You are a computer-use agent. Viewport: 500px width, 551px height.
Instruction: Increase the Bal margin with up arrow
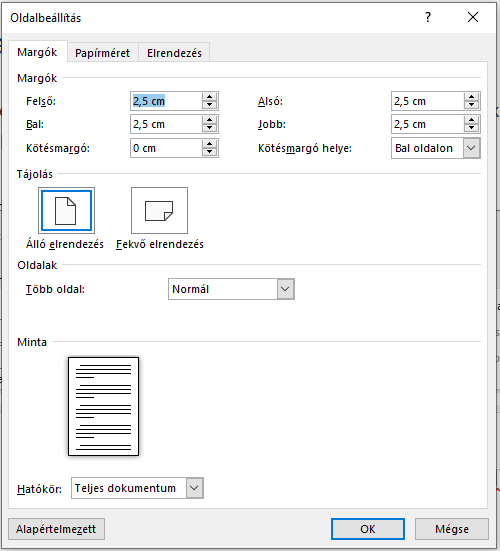click(209, 120)
